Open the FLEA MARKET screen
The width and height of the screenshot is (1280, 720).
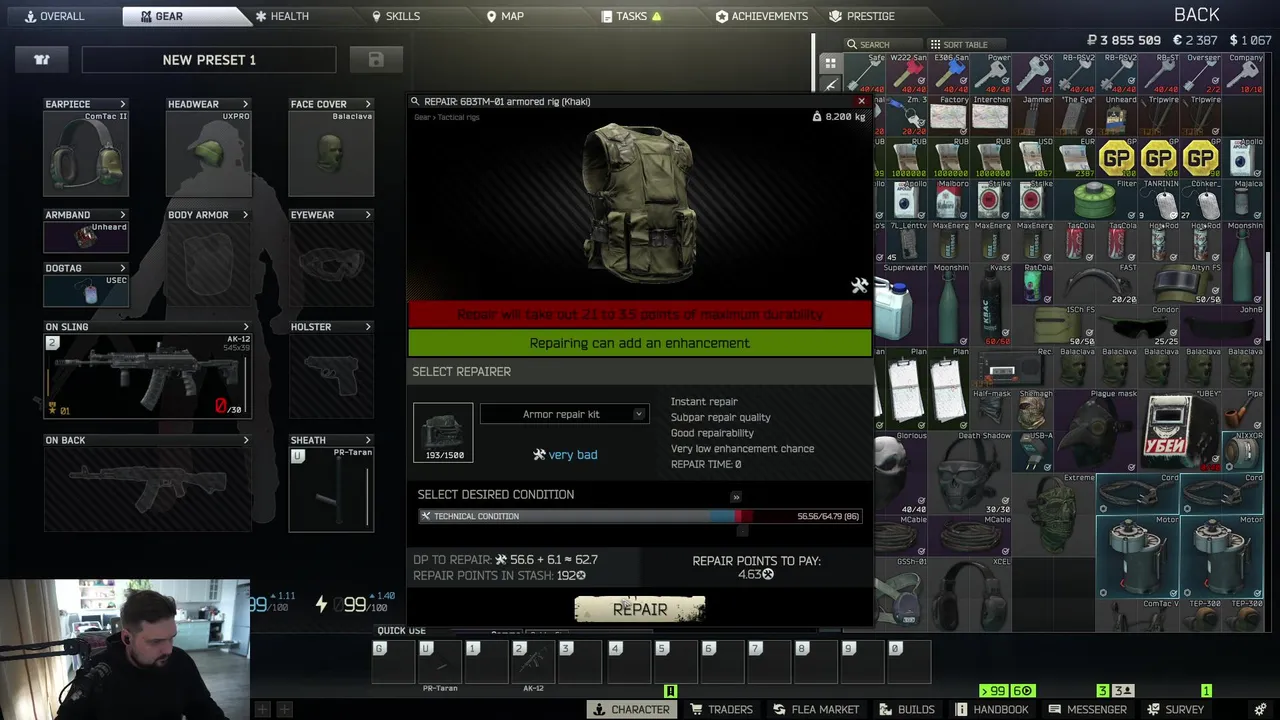point(815,709)
